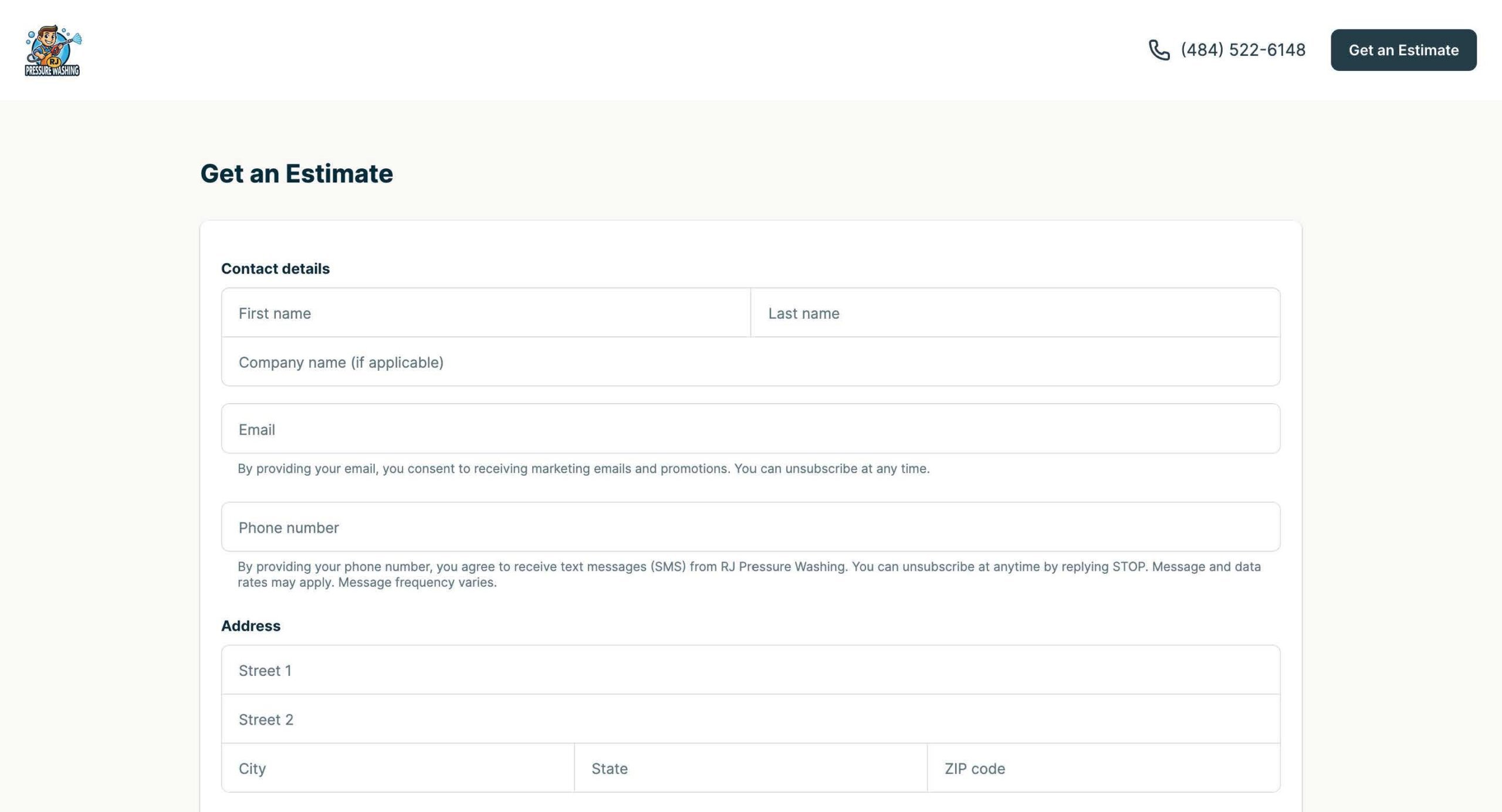Click the Address section label
The height and width of the screenshot is (812, 1502).
[251, 626]
